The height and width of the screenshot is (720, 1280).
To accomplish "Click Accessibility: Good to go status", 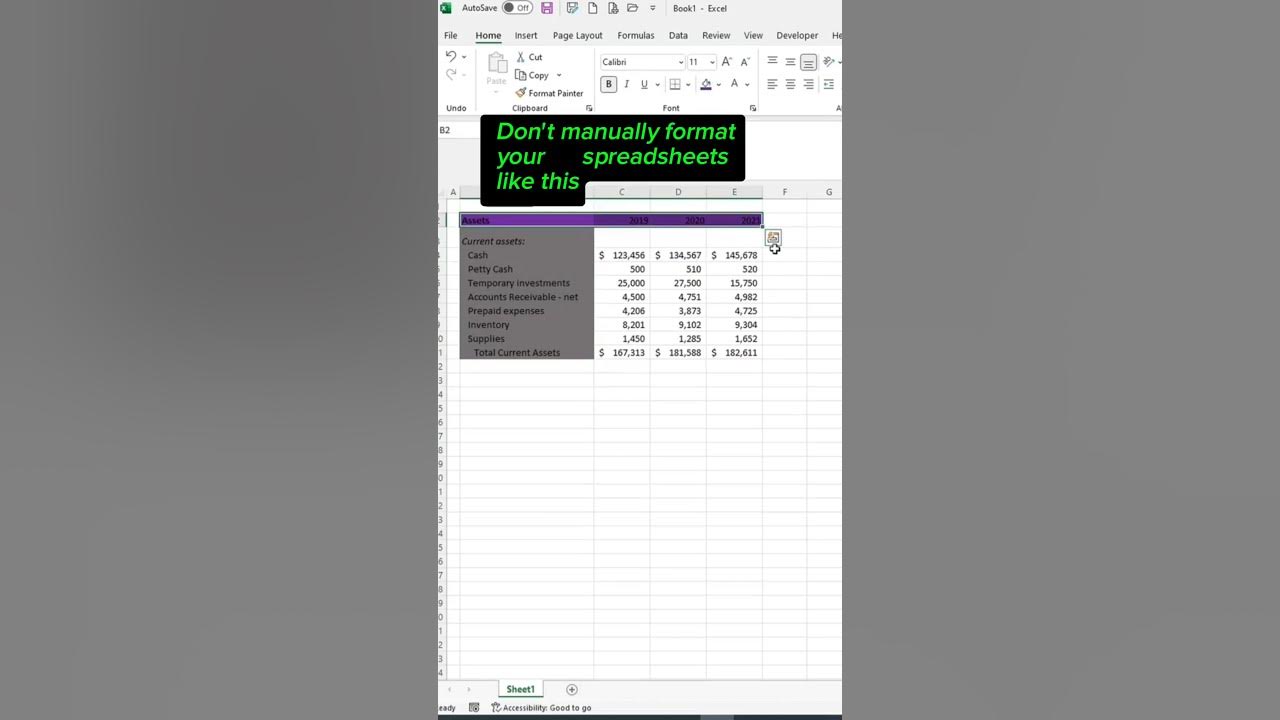I will click(x=541, y=707).
